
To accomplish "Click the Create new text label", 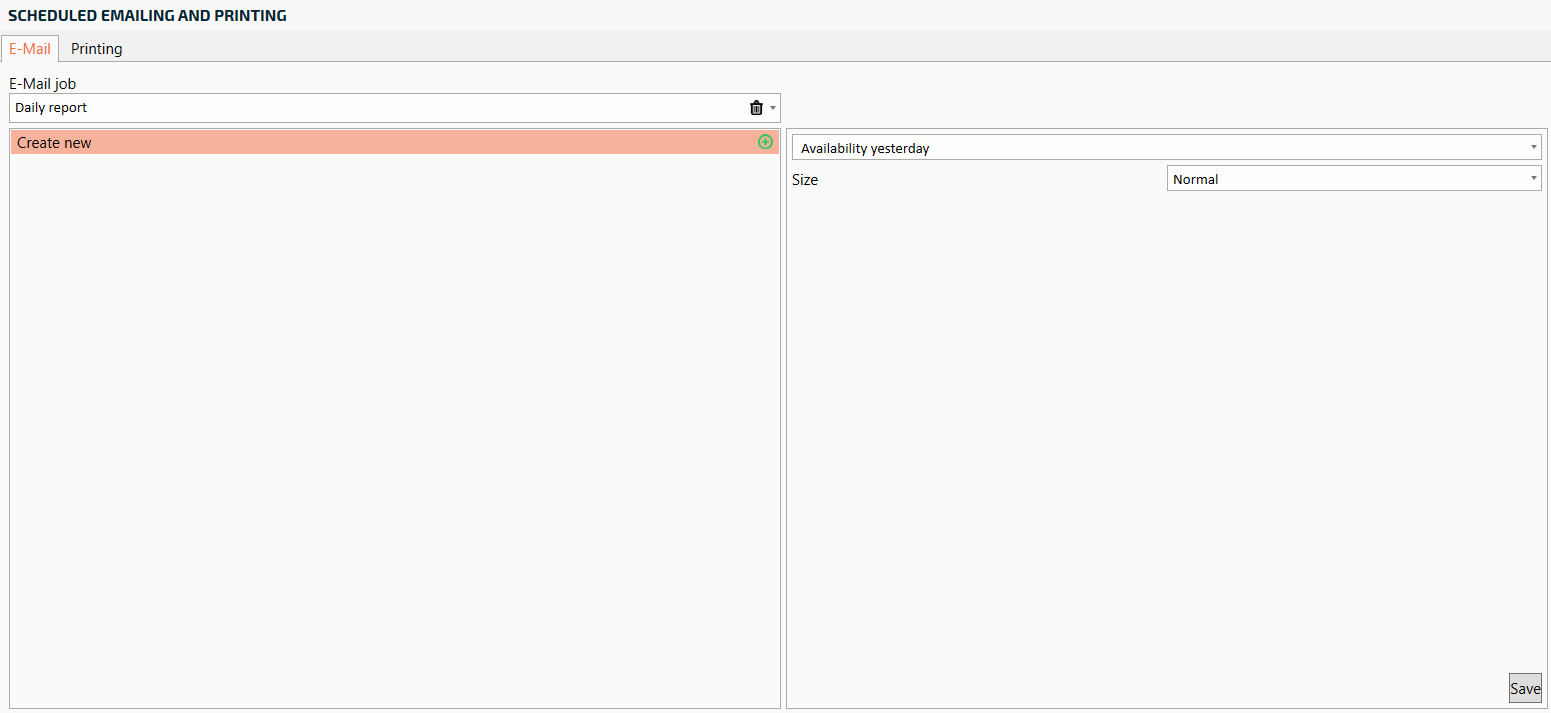I will [54, 143].
